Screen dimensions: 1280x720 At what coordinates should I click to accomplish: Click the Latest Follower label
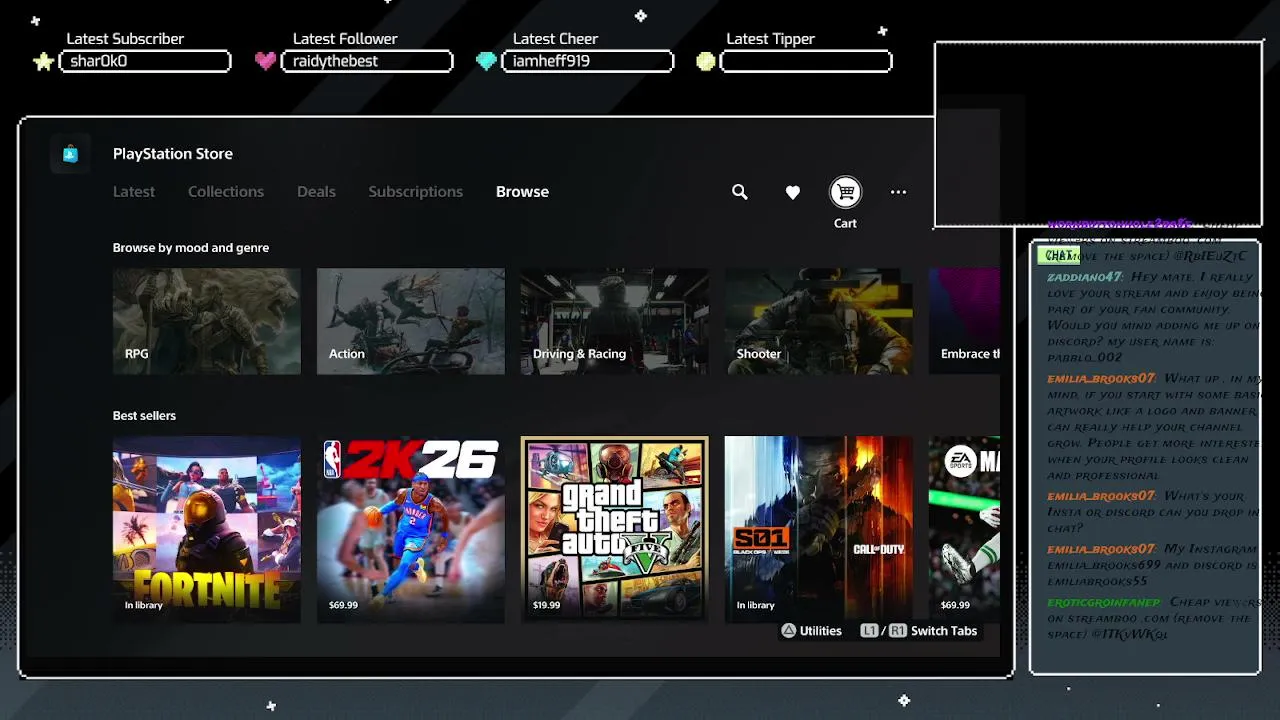click(345, 39)
